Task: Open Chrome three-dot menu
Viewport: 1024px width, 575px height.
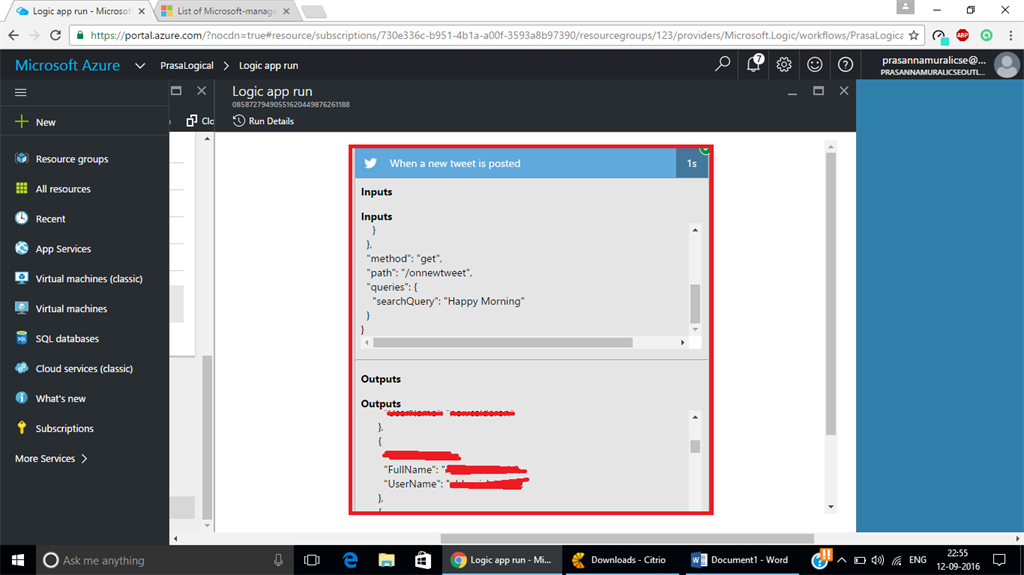Action: [x=1010, y=35]
